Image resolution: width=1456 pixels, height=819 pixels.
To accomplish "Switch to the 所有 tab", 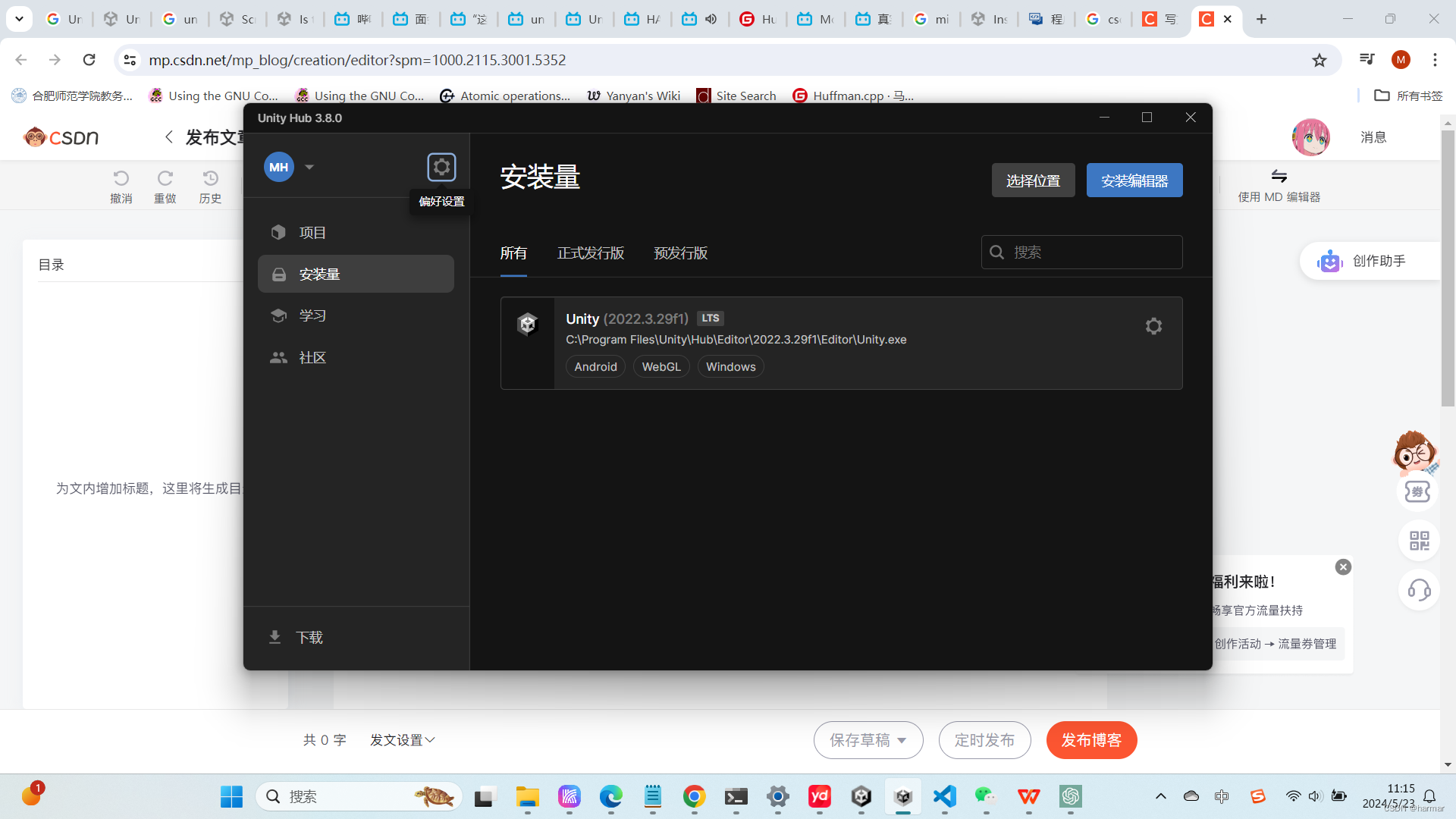I will [x=513, y=253].
